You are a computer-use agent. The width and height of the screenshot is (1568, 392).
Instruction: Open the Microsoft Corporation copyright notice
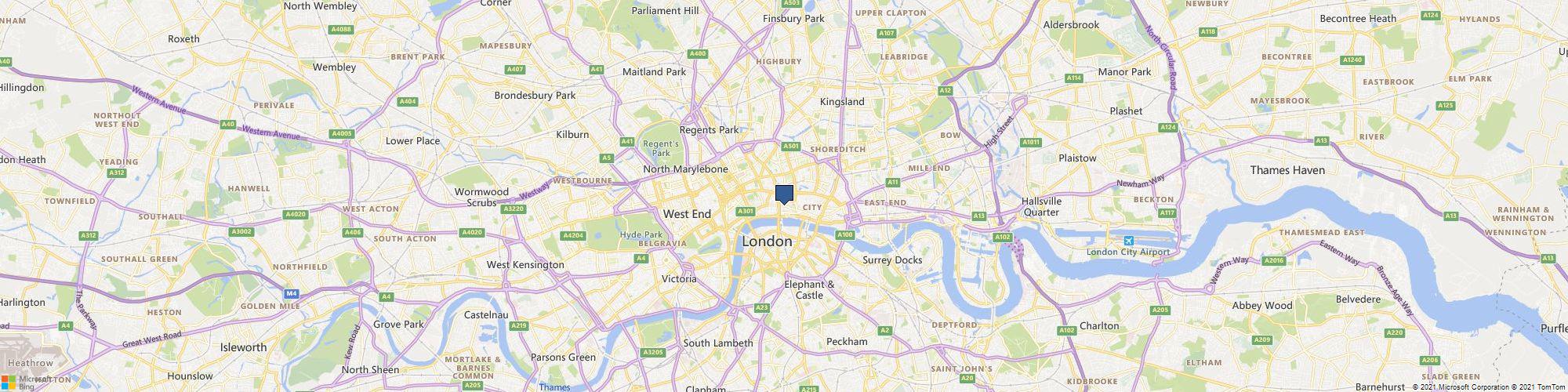pyautogui.click(x=1460, y=387)
